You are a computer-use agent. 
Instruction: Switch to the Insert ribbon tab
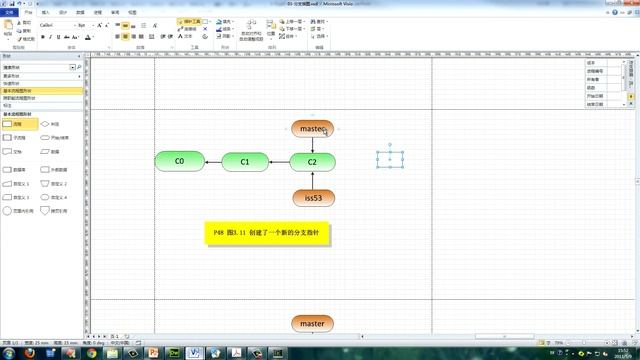click(x=45, y=13)
